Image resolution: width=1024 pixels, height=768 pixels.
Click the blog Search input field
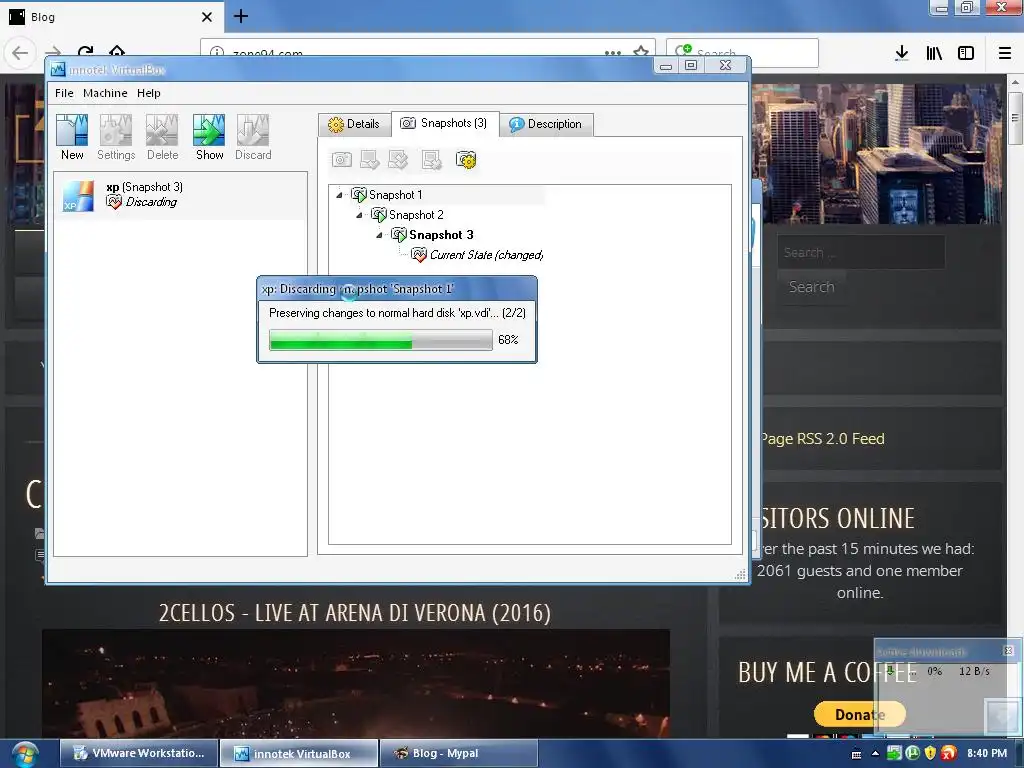point(861,252)
